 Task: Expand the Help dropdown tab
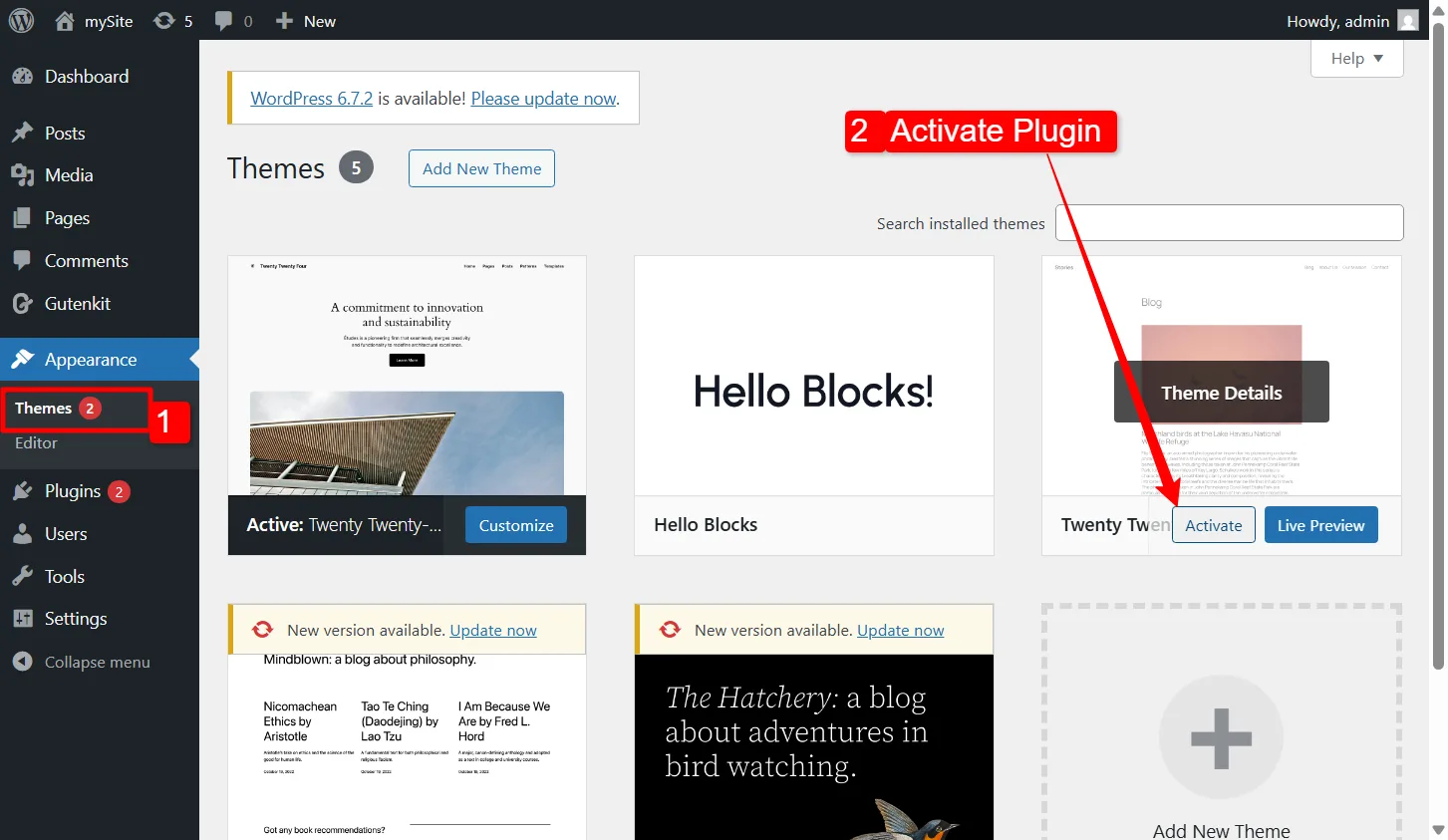tap(1356, 59)
